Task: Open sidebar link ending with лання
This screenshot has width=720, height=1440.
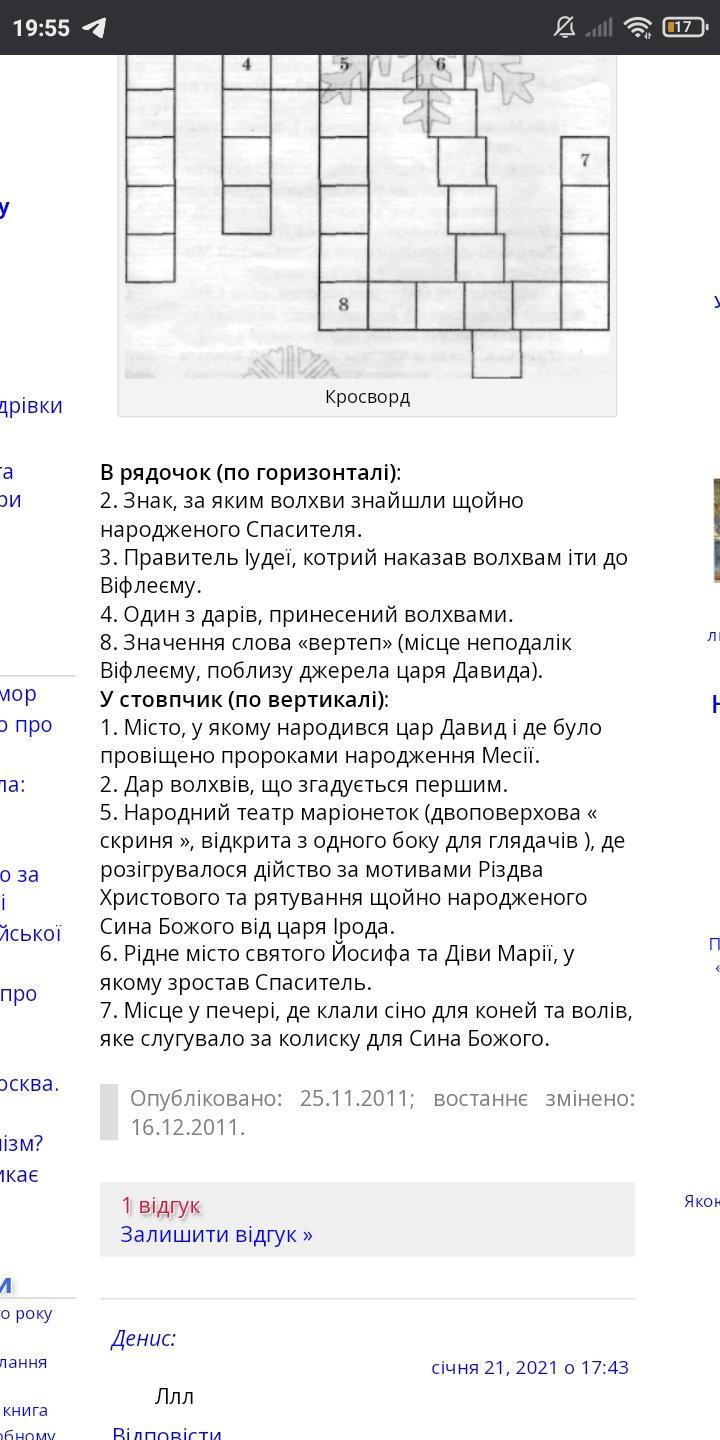Action: pyautogui.click(x=23, y=1361)
